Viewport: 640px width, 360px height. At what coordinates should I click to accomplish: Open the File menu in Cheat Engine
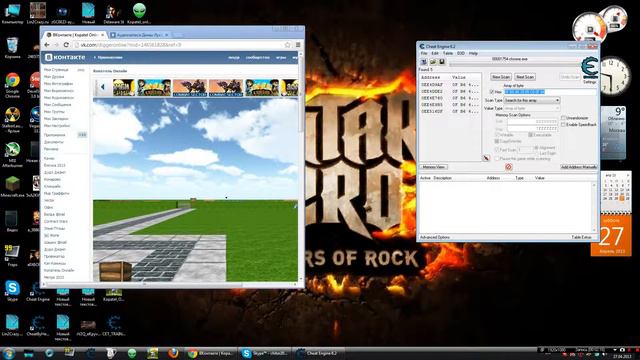[424, 53]
